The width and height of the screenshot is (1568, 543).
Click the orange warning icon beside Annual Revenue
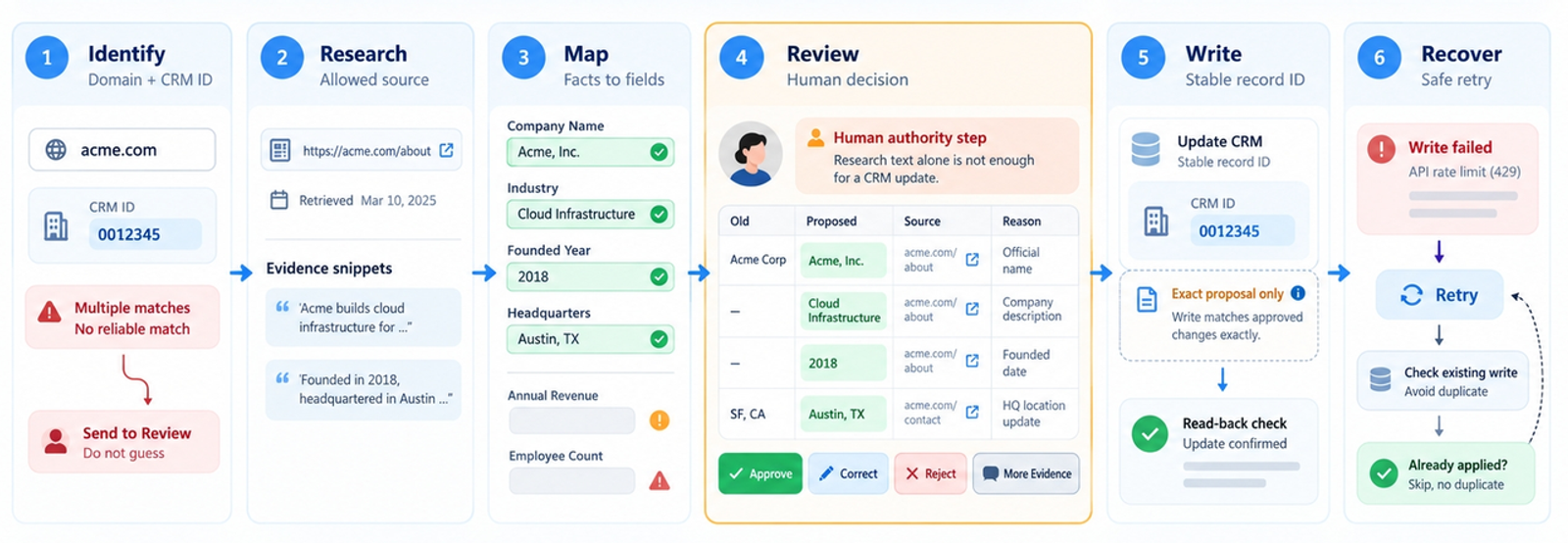(660, 420)
